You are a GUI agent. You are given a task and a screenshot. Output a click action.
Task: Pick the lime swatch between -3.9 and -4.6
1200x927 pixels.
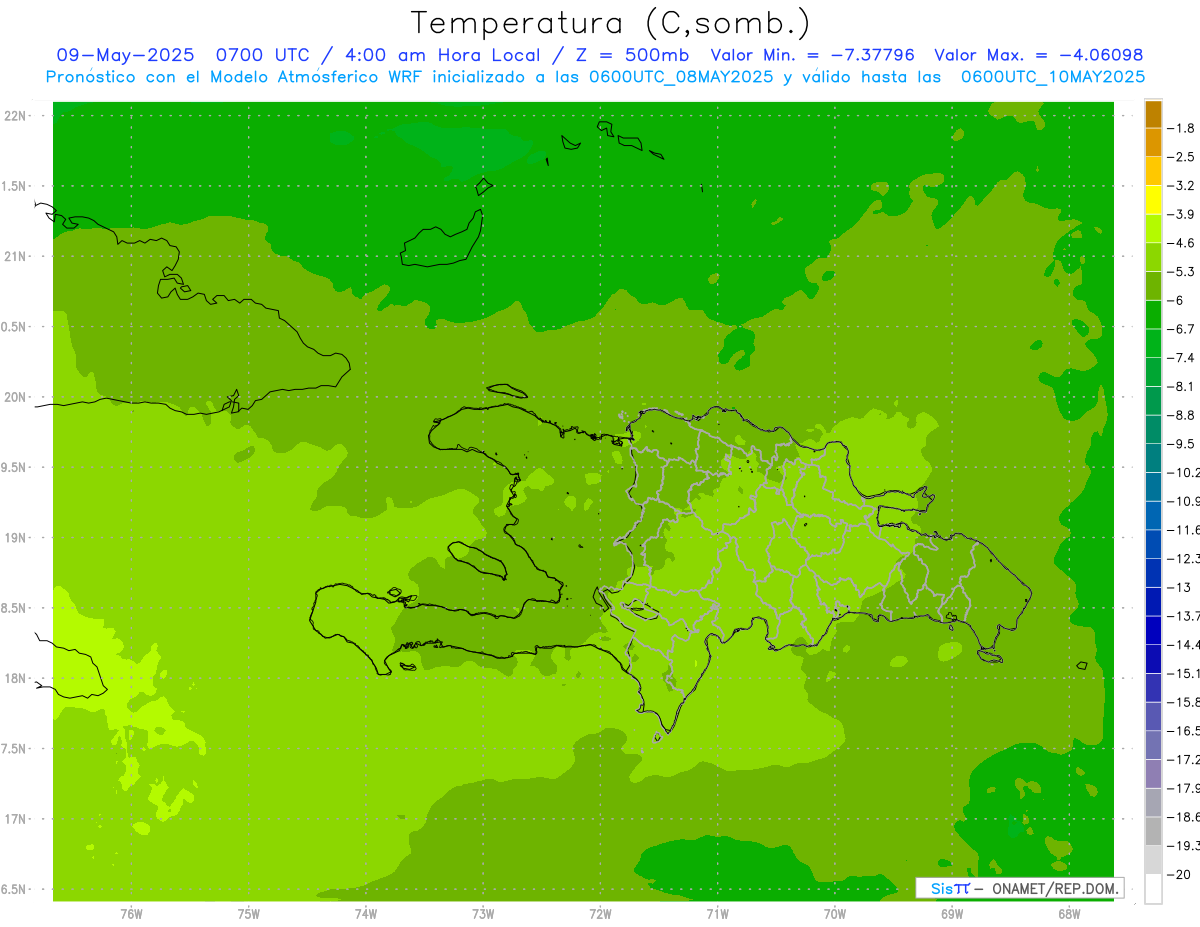[1153, 228]
